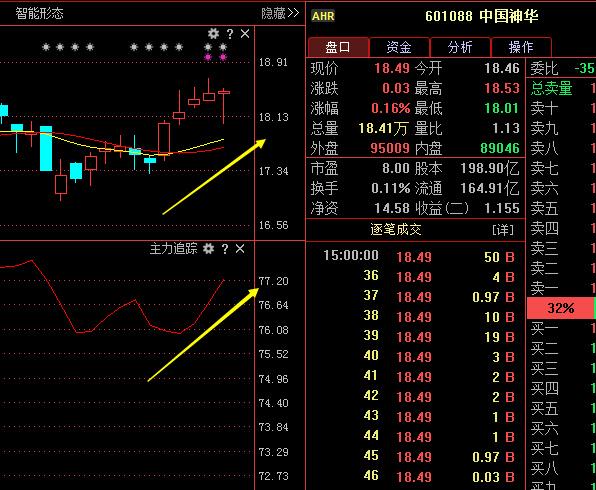The image size is (596, 490).
Task: Click the first white star pattern marker
Action: [46, 47]
